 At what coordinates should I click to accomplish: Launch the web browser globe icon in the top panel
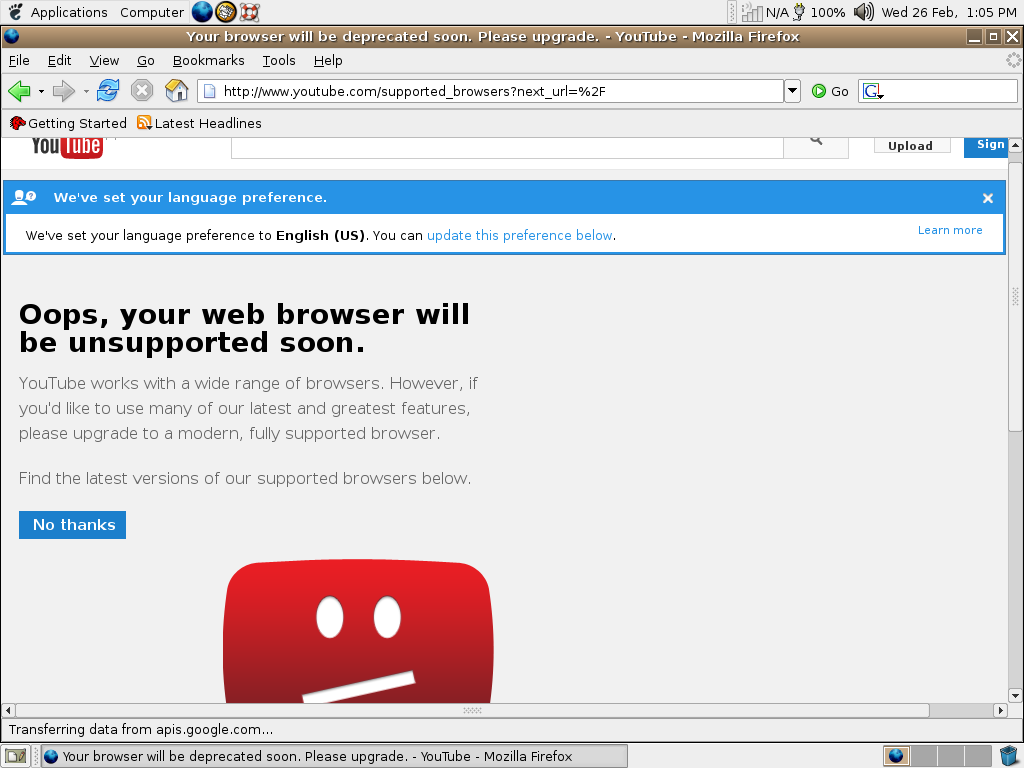[202, 12]
